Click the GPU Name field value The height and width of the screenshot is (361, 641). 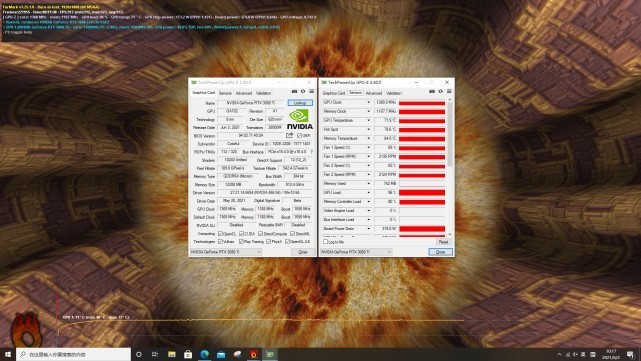click(x=251, y=103)
